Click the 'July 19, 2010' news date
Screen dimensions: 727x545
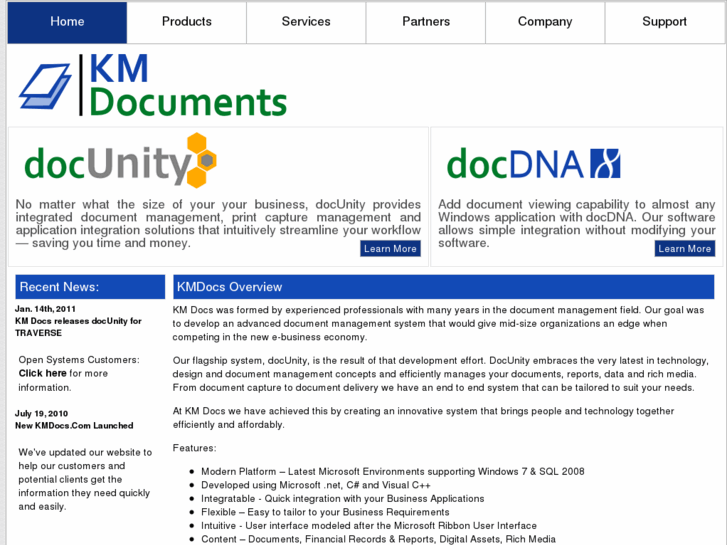click(41, 413)
